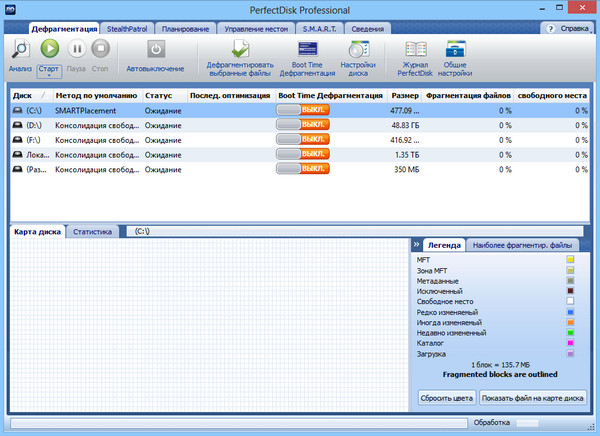Click the Пауза icon in toolbar
This screenshot has height=436, width=600.
tap(75, 48)
